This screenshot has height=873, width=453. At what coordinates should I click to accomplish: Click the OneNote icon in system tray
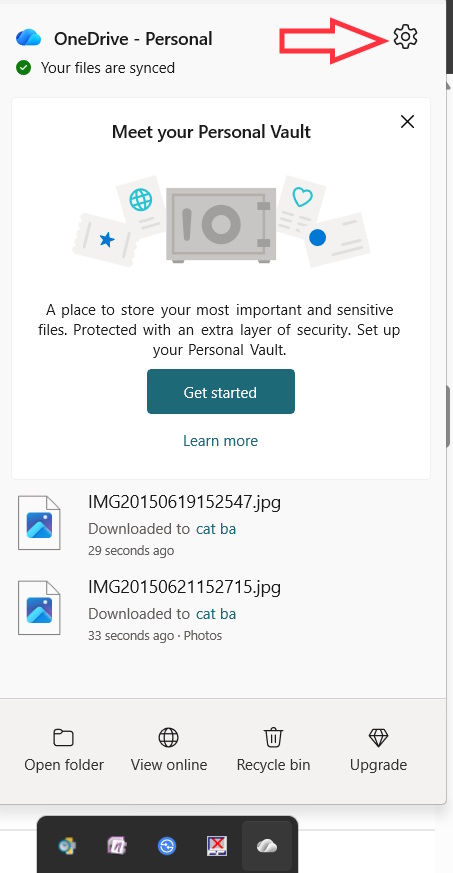click(x=117, y=846)
